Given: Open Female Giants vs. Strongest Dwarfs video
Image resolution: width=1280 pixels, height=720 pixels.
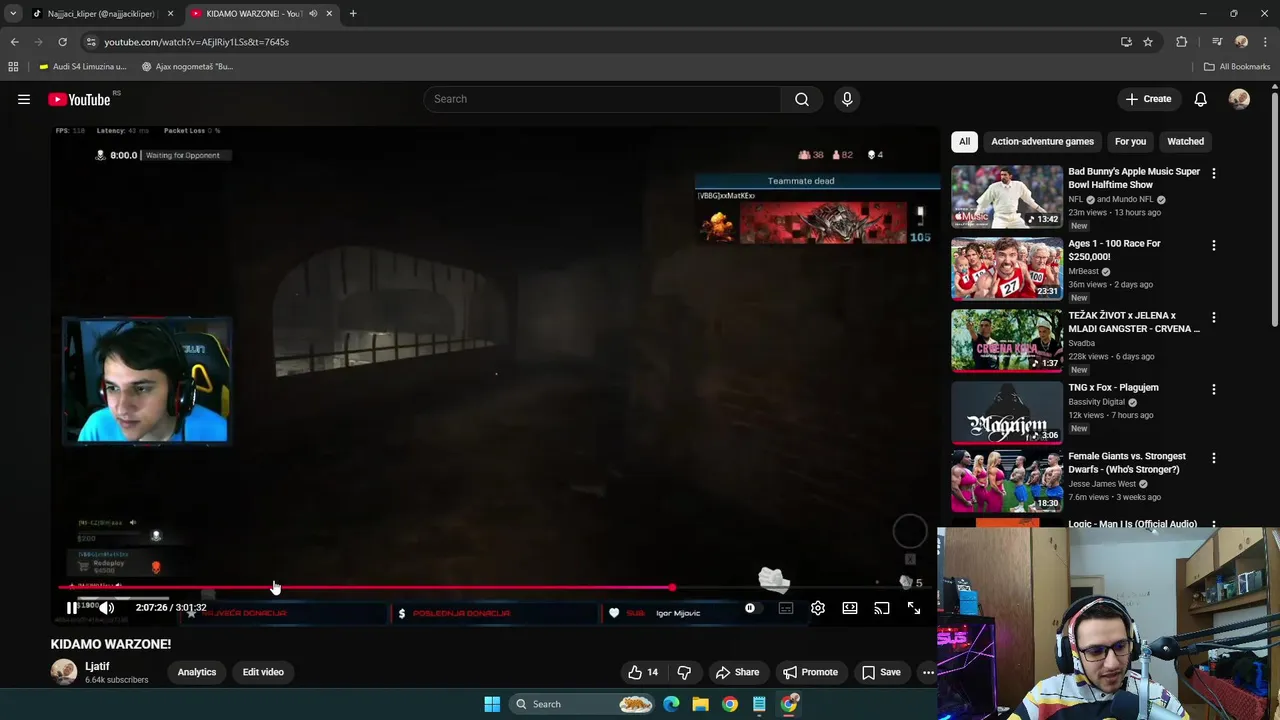Looking at the screenshot, I should [x=1126, y=462].
